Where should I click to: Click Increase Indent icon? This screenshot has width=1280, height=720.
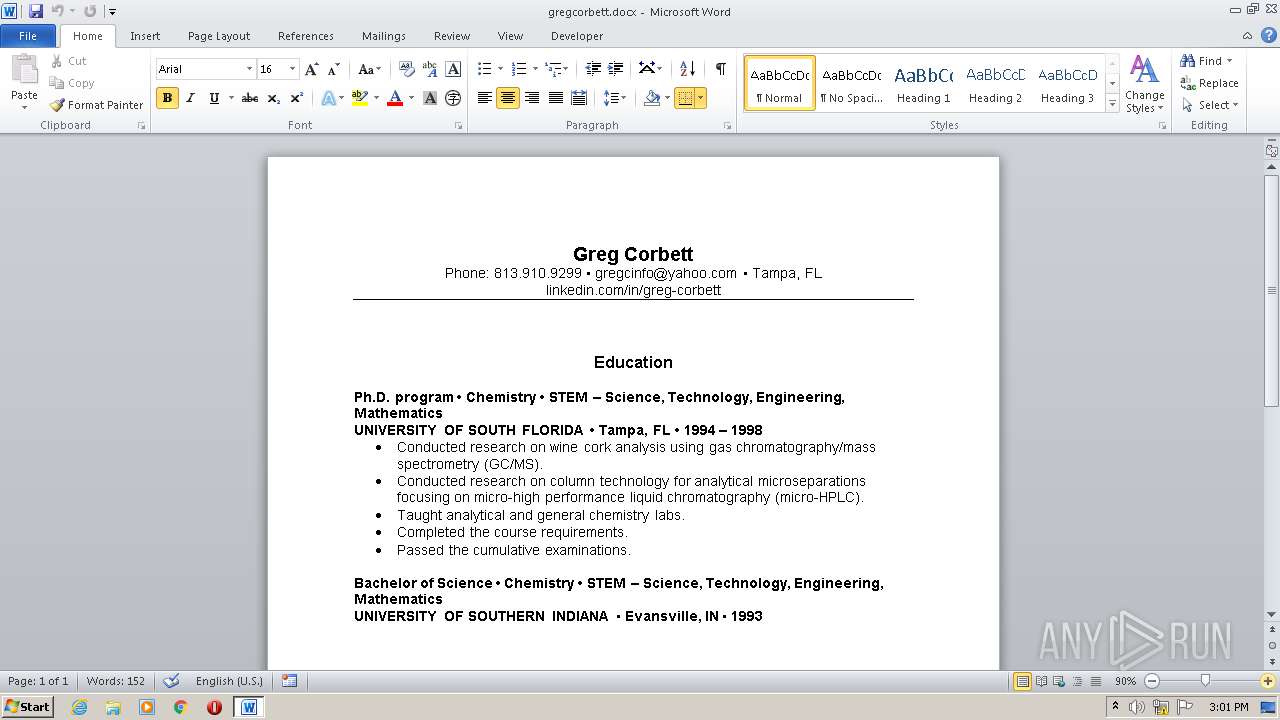616,69
